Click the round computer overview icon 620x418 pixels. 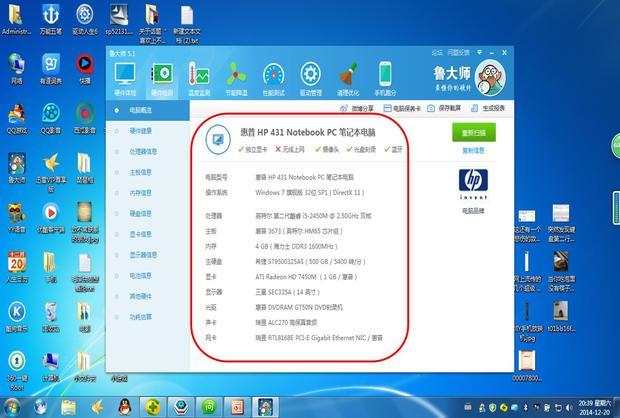(218, 139)
